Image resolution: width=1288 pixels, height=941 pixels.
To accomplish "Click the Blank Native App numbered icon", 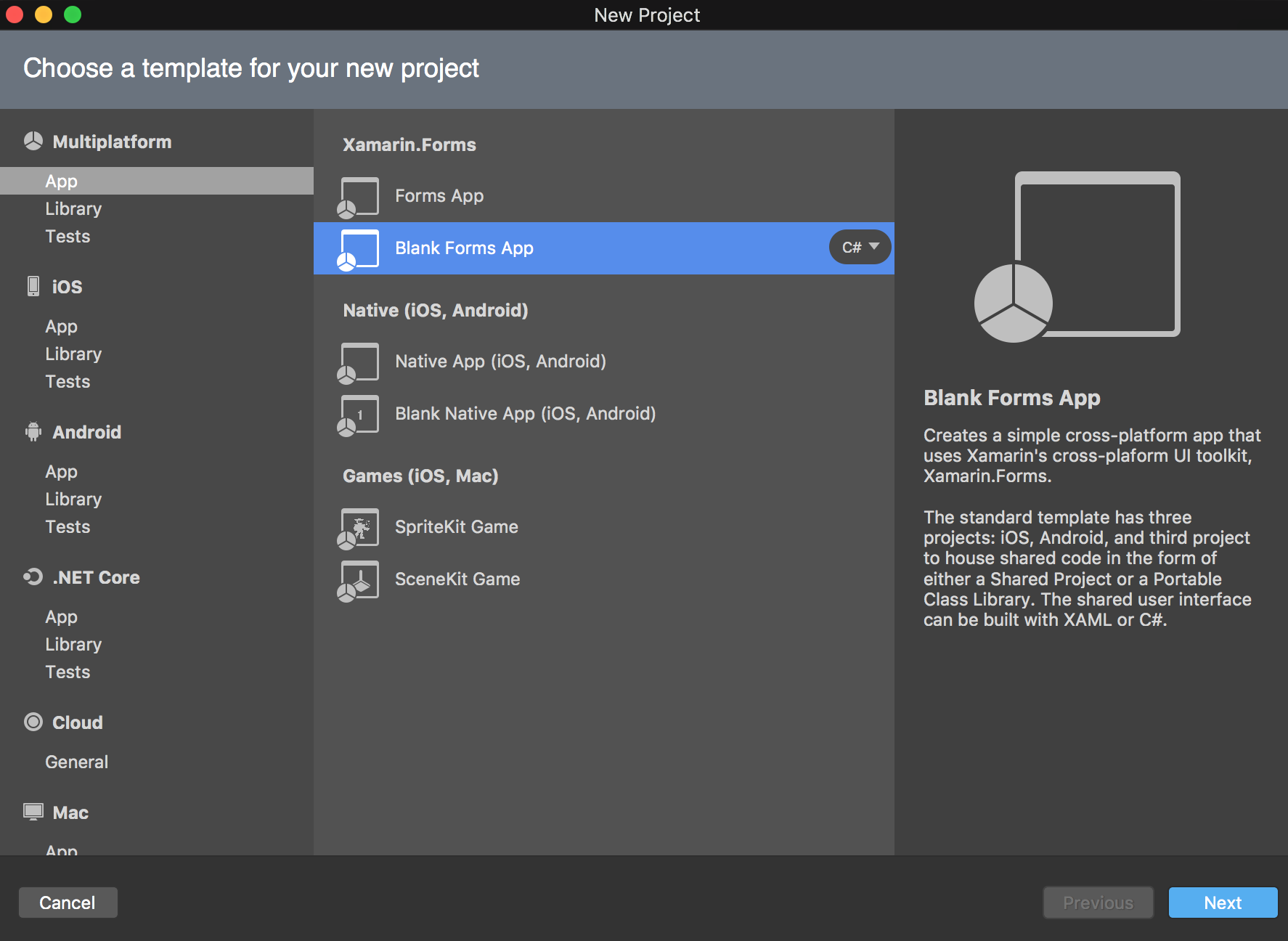I will click(x=359, y=414).
